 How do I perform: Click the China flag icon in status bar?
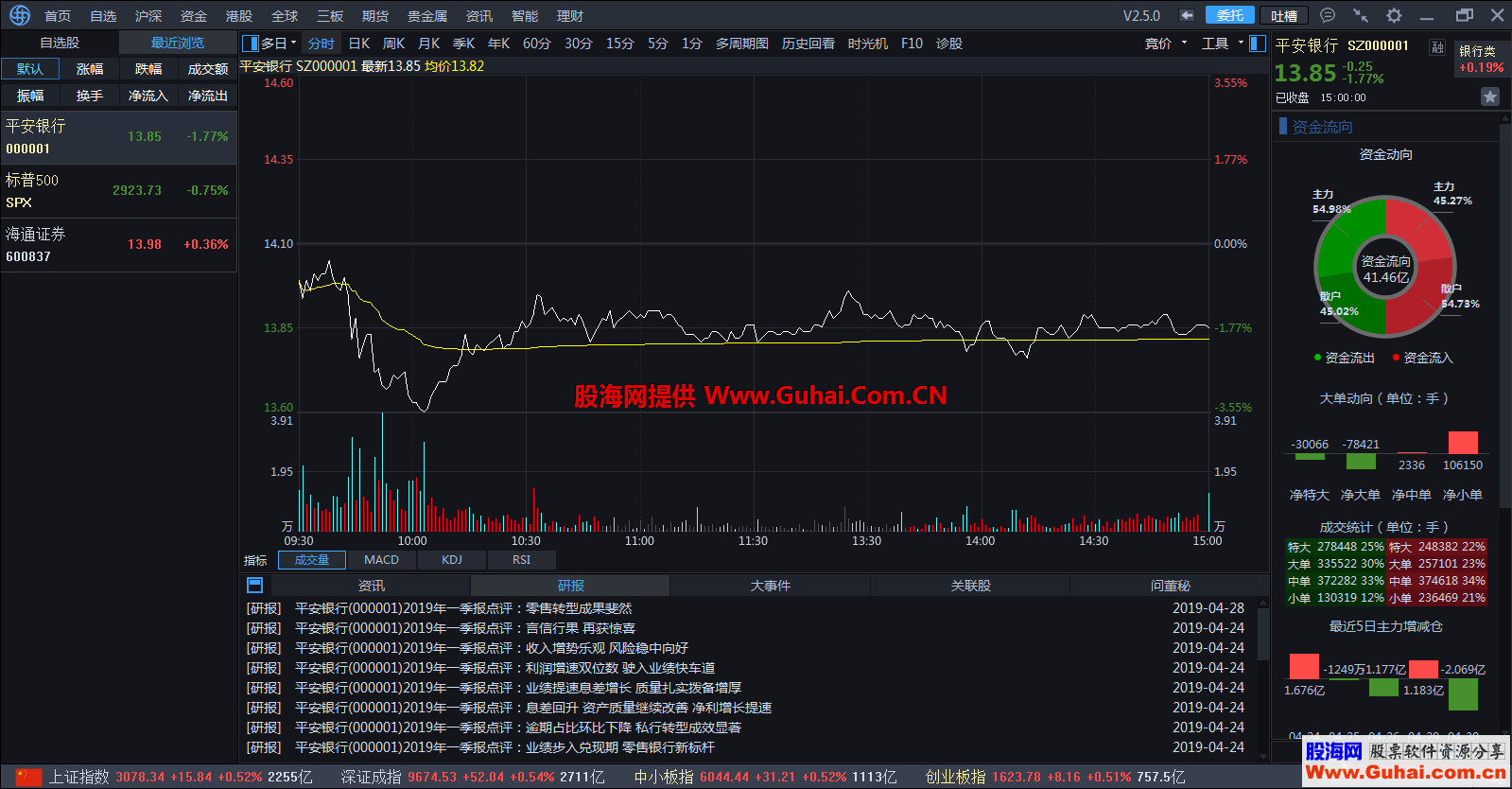[x=28, y=777]
